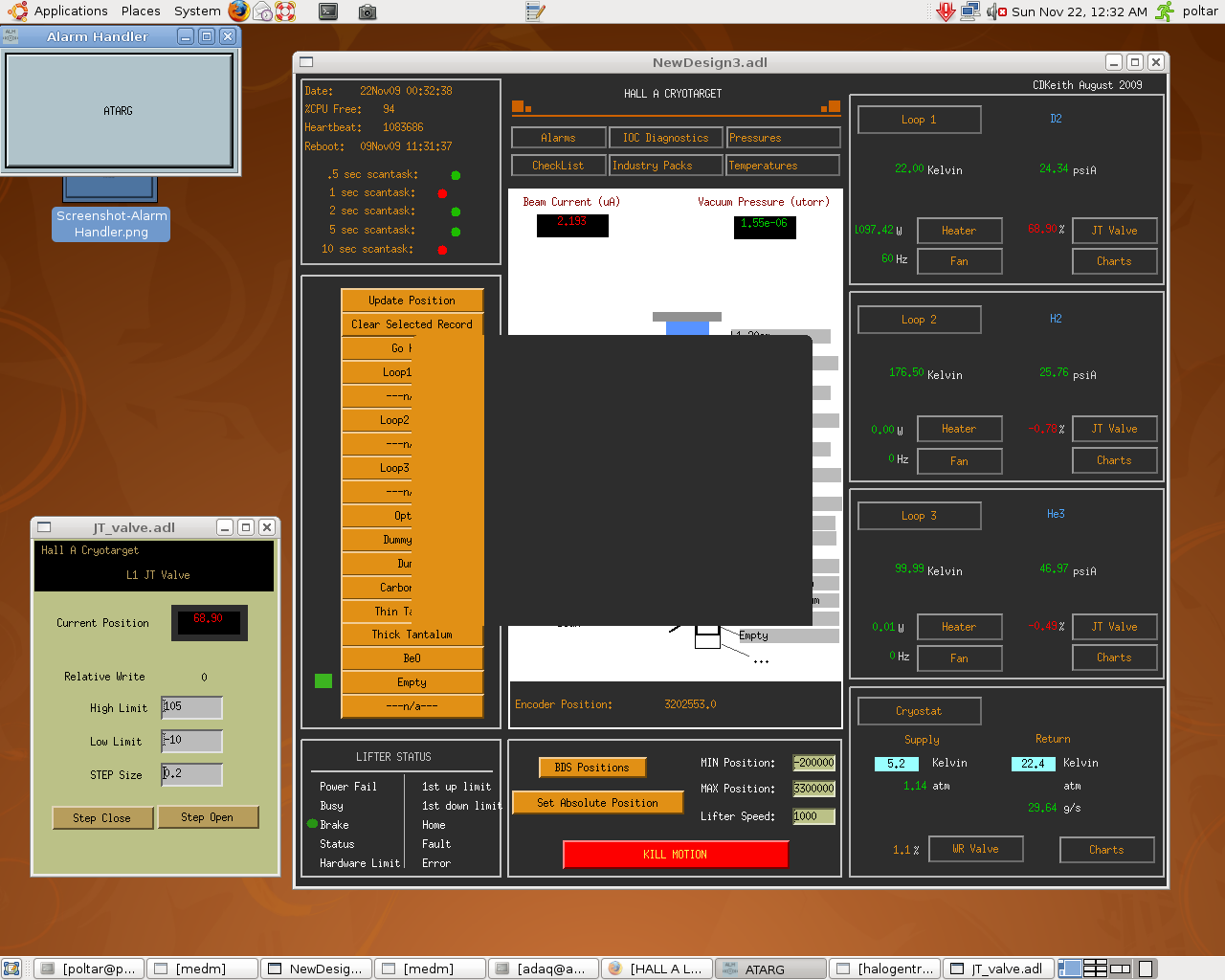This screenshot has height=980, width=1225.
Task: Open window menu icon of NewDesign3.adl
Action: pyautogui.click(x=306, y=62)
